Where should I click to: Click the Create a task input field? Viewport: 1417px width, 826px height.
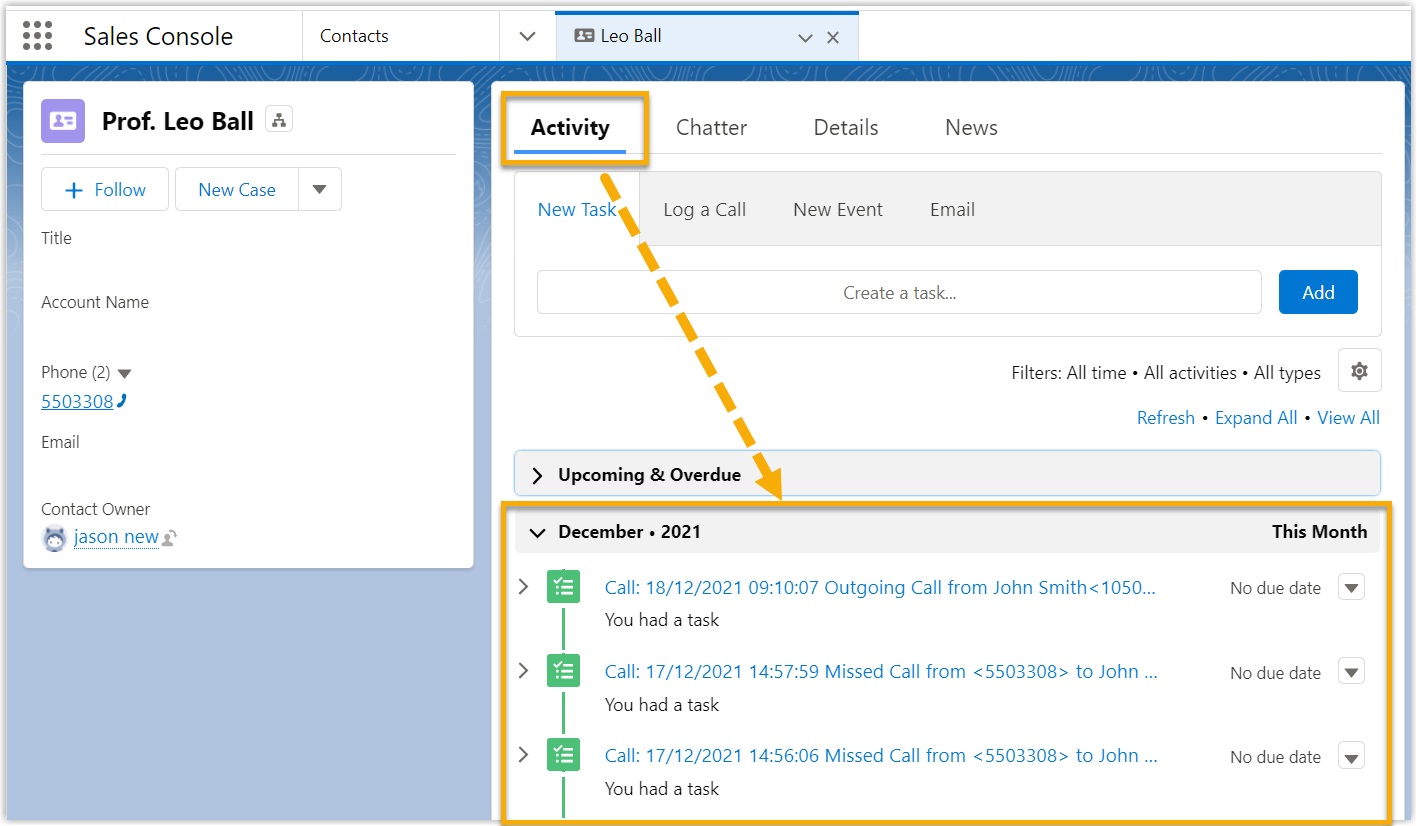pyautogui.click(x=898, y=292)
